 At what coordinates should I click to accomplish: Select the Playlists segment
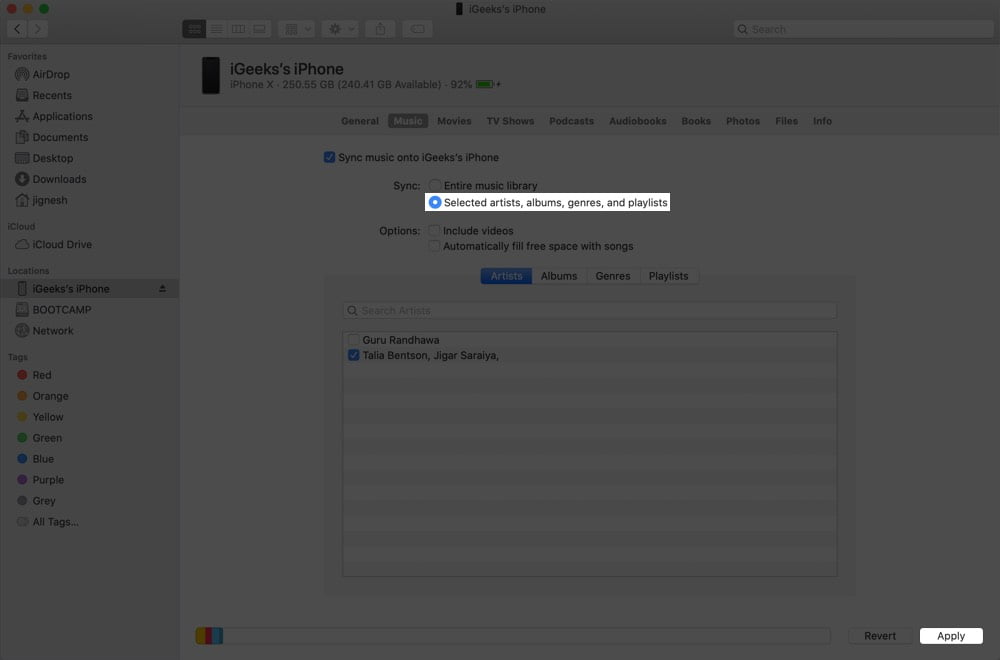pos(668,276)
